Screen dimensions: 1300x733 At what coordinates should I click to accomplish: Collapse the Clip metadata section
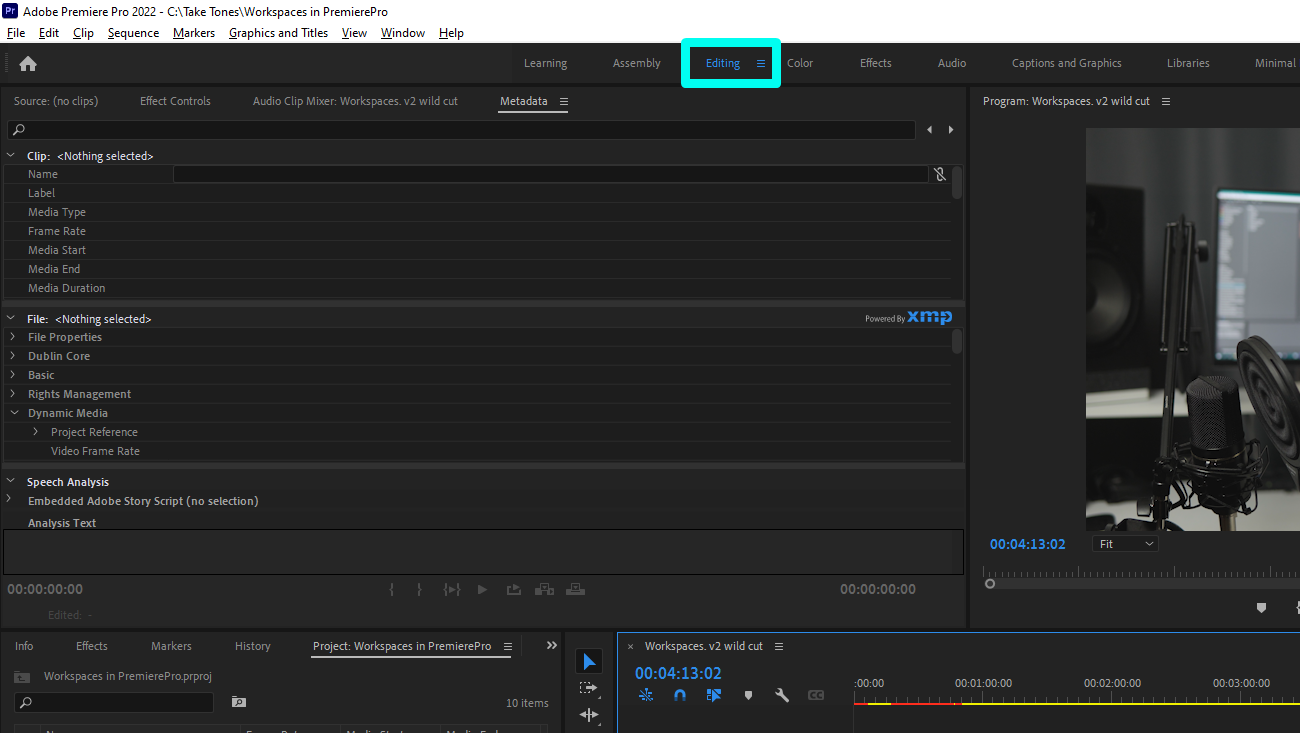pyautogui.click(x=11, y=156)
